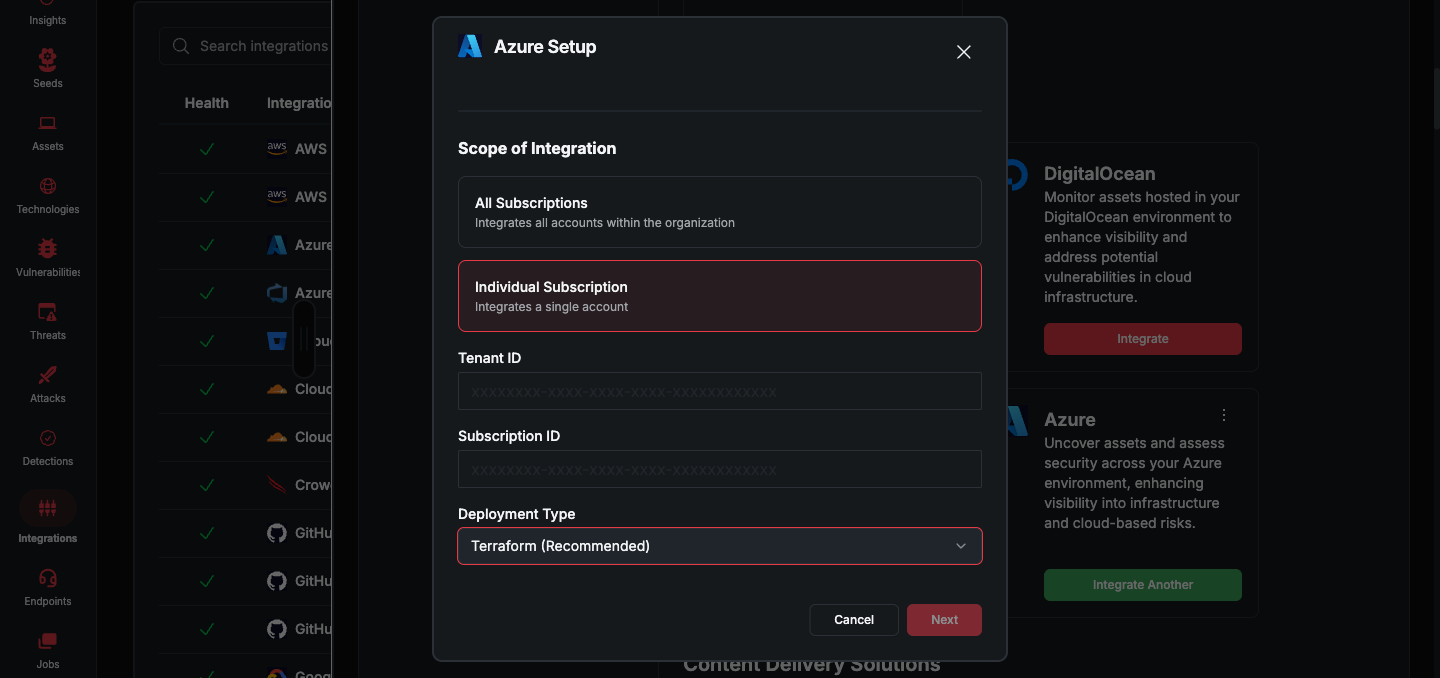Go to Assets section
Viewport: 1440px width, 678px height.
tap(47, 131)
